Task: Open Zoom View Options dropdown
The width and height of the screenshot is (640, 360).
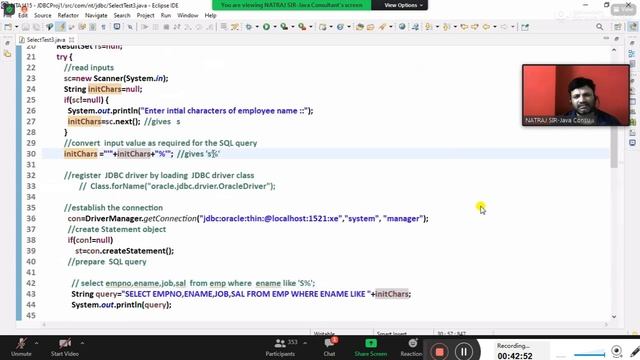Action: [403, 5]
